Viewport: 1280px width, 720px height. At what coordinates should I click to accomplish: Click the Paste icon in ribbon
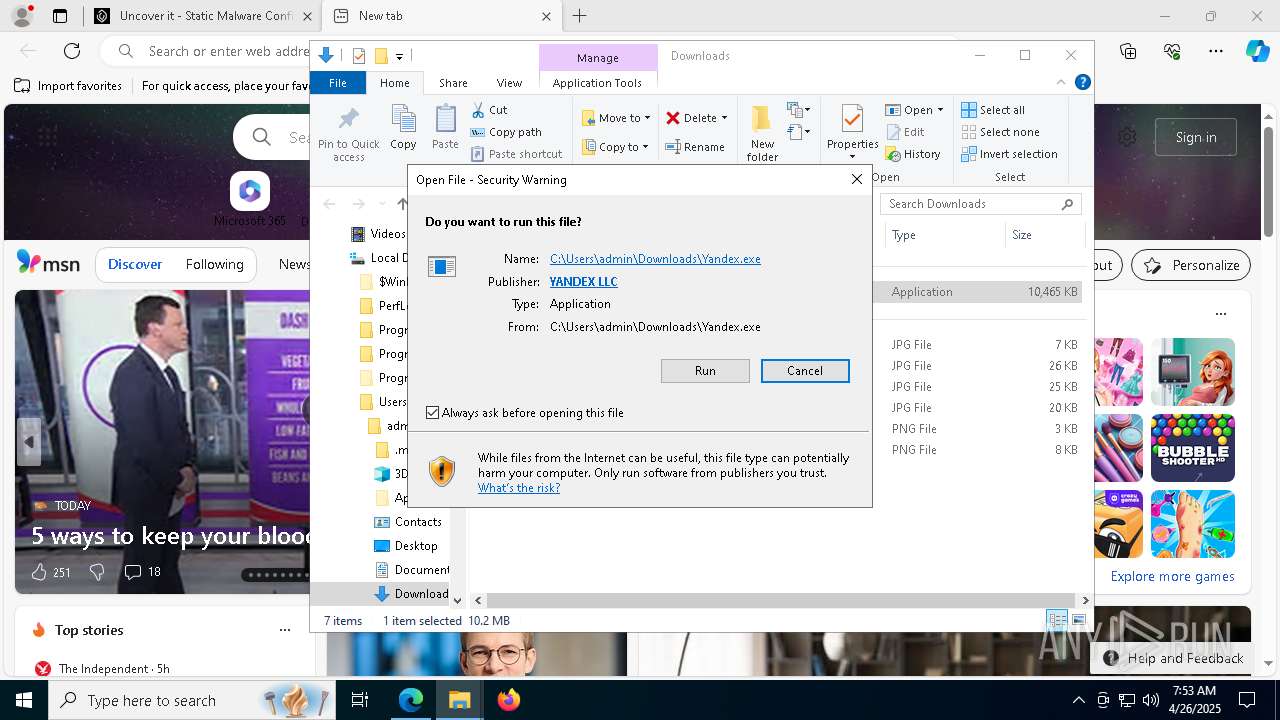tap(445, 127)
